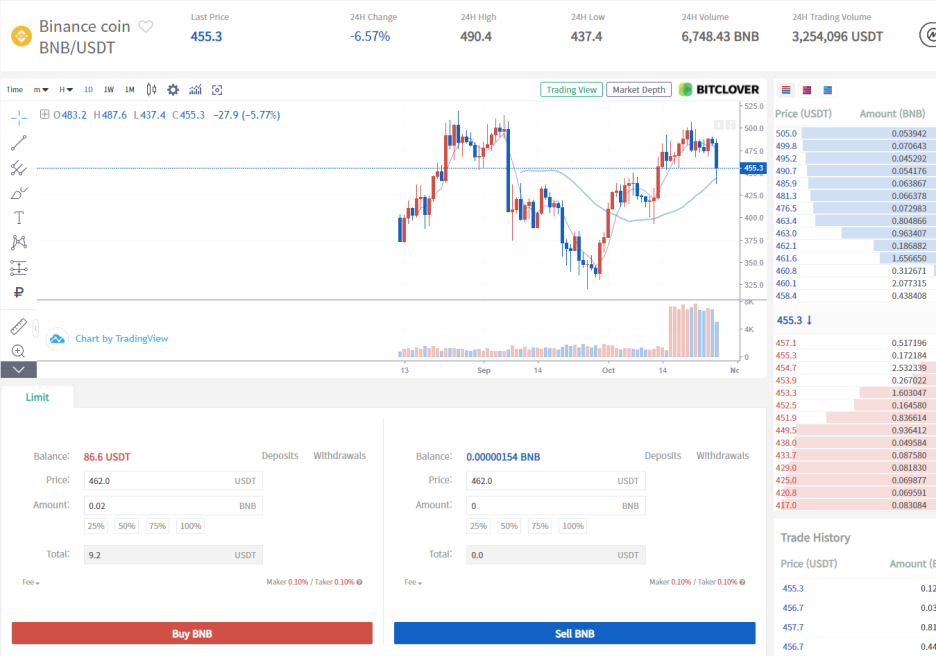This screenshot has height=656, width=936.
Task: Collapse the drawing toolbar chevron button
Action: coord(19,369)
